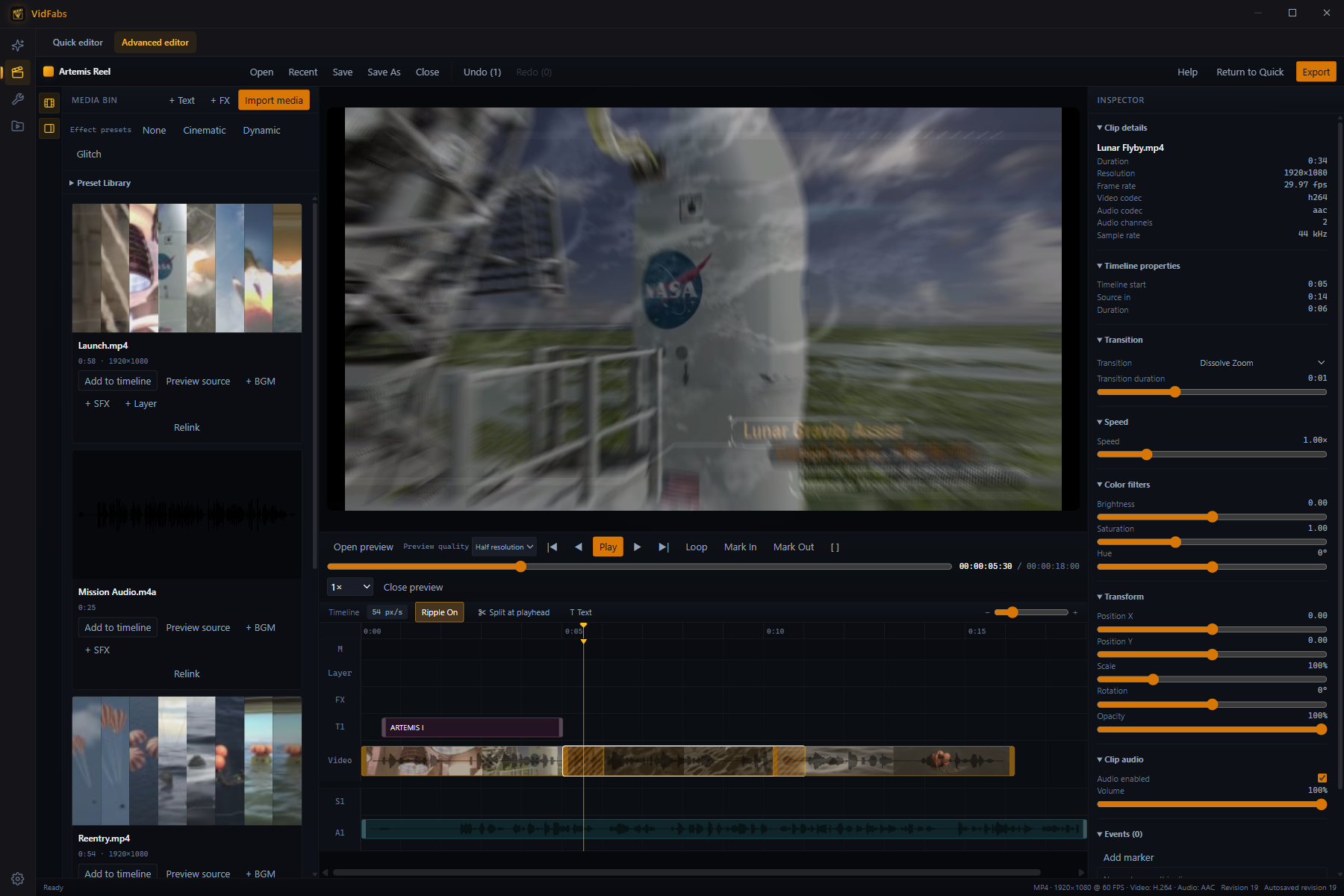Open the 1× playback speed dropdown
The height and width of the screenshot is (896, 1344).
pyautogui.click(x=350, y=588)
